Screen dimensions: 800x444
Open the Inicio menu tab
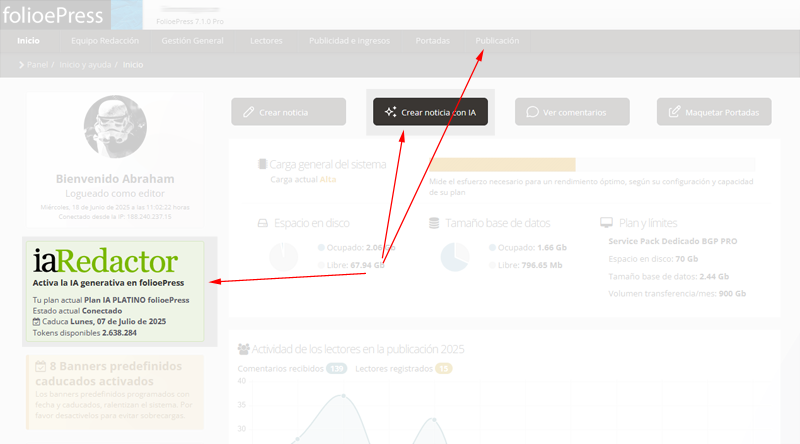28,41
